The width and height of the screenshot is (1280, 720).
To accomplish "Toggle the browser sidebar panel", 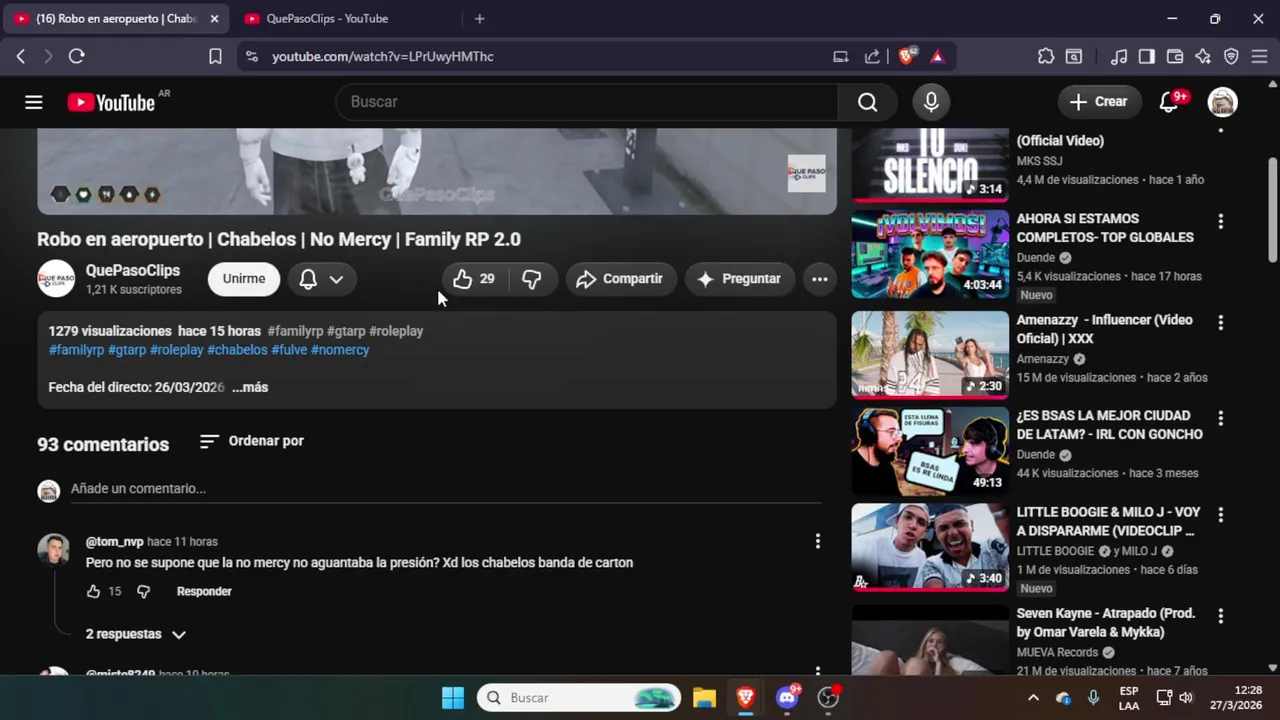I will tap(1147, 57).
